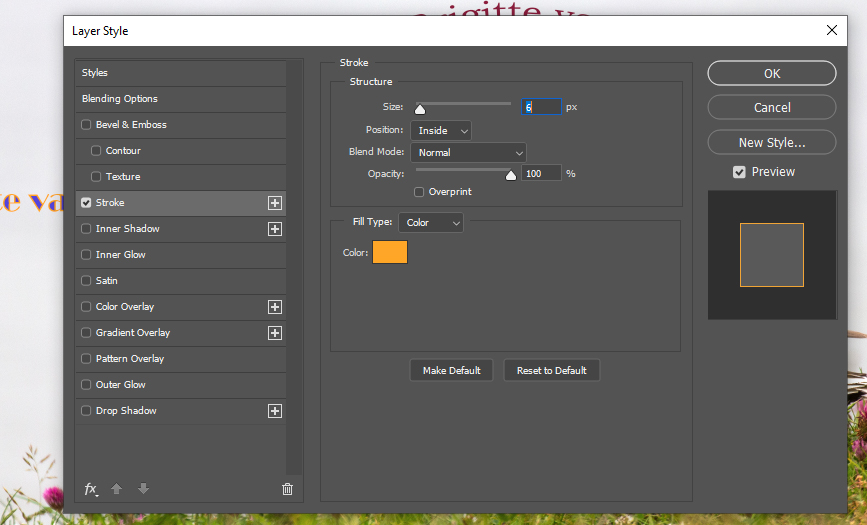The height and width of the screenshot is (525, 867).
Task: Click the trash delete effect icon
Action: click(x=287, y=489)
